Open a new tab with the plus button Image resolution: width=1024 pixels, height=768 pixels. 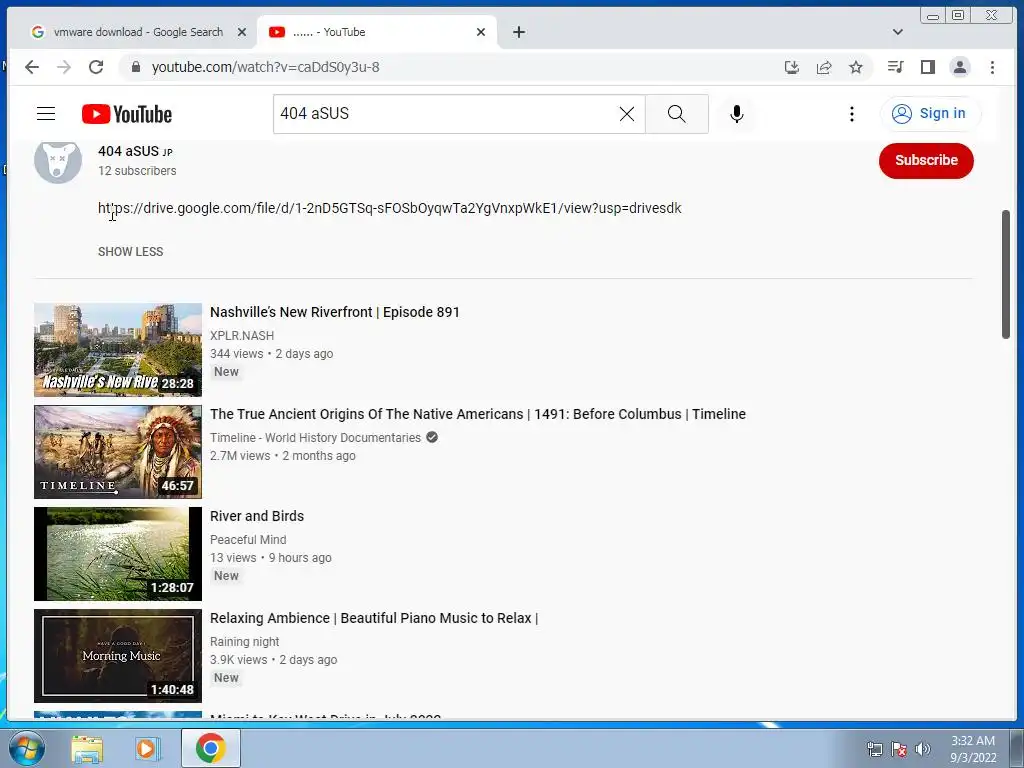pos(519,32)
